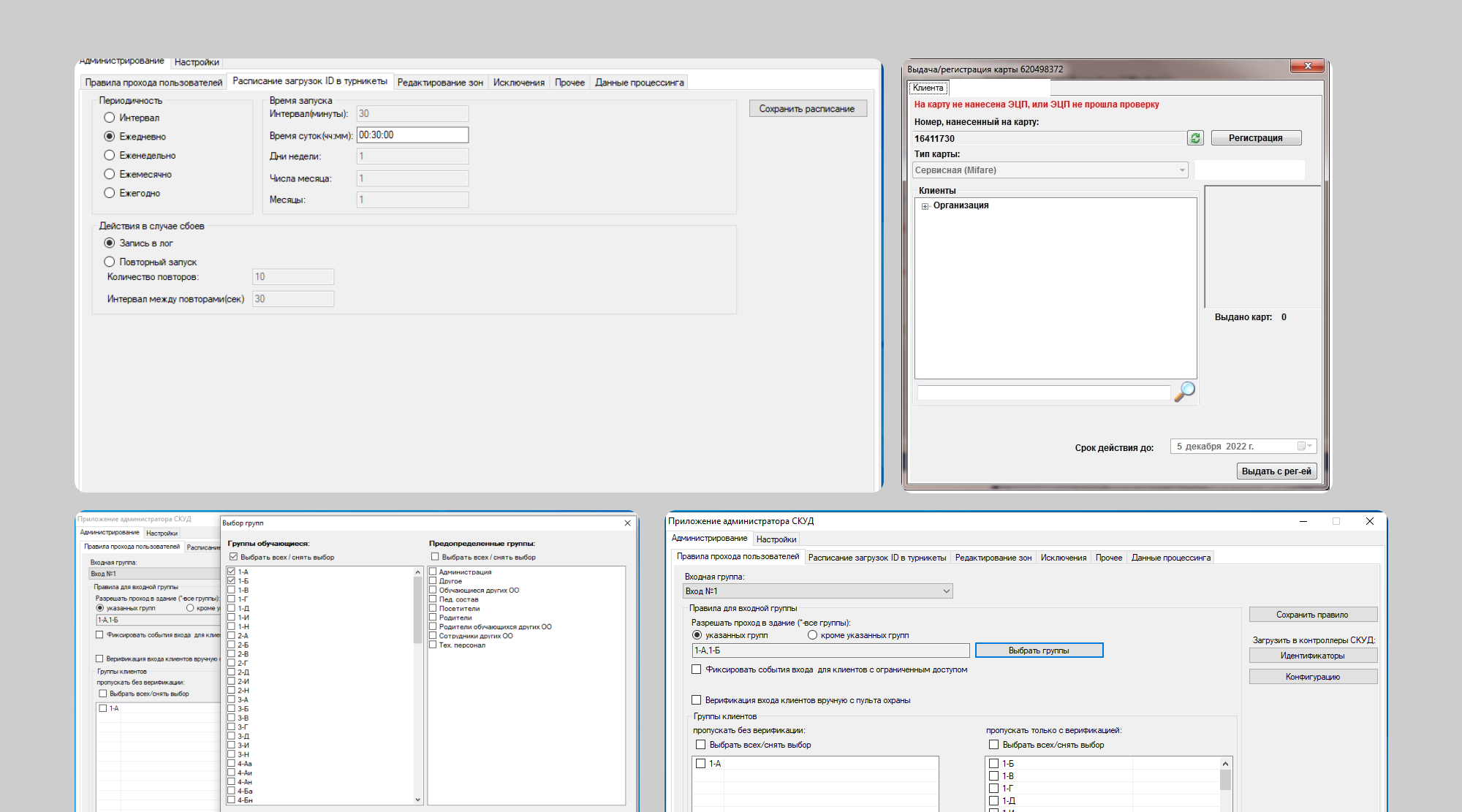The width and height of the screenshot is (1462, 812).
Task: Open the Тип карты dropdown
Action: (x=1181, y=170)
